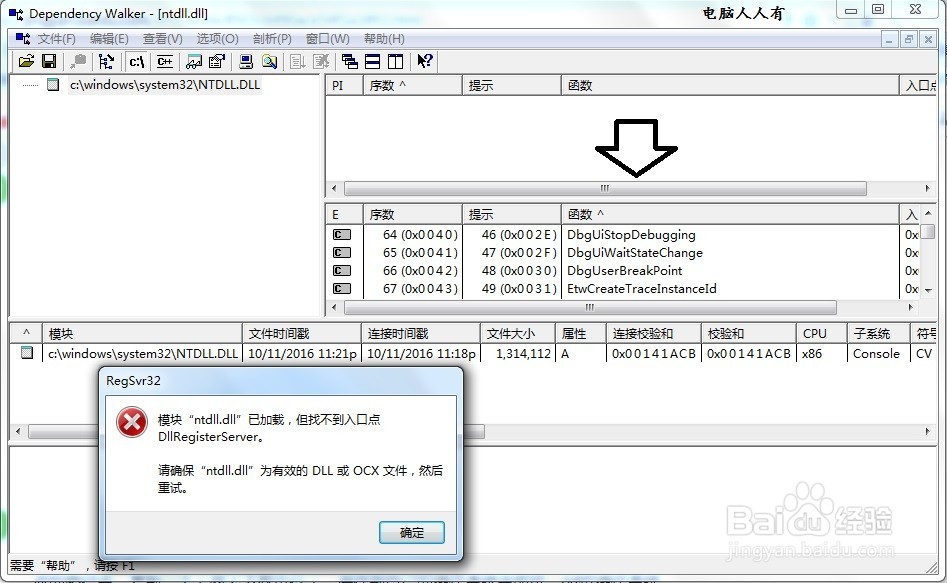Viewport: 947px width, 583px height.
Task: Restore the inner ntdll.dll child window
Action: 908,39
